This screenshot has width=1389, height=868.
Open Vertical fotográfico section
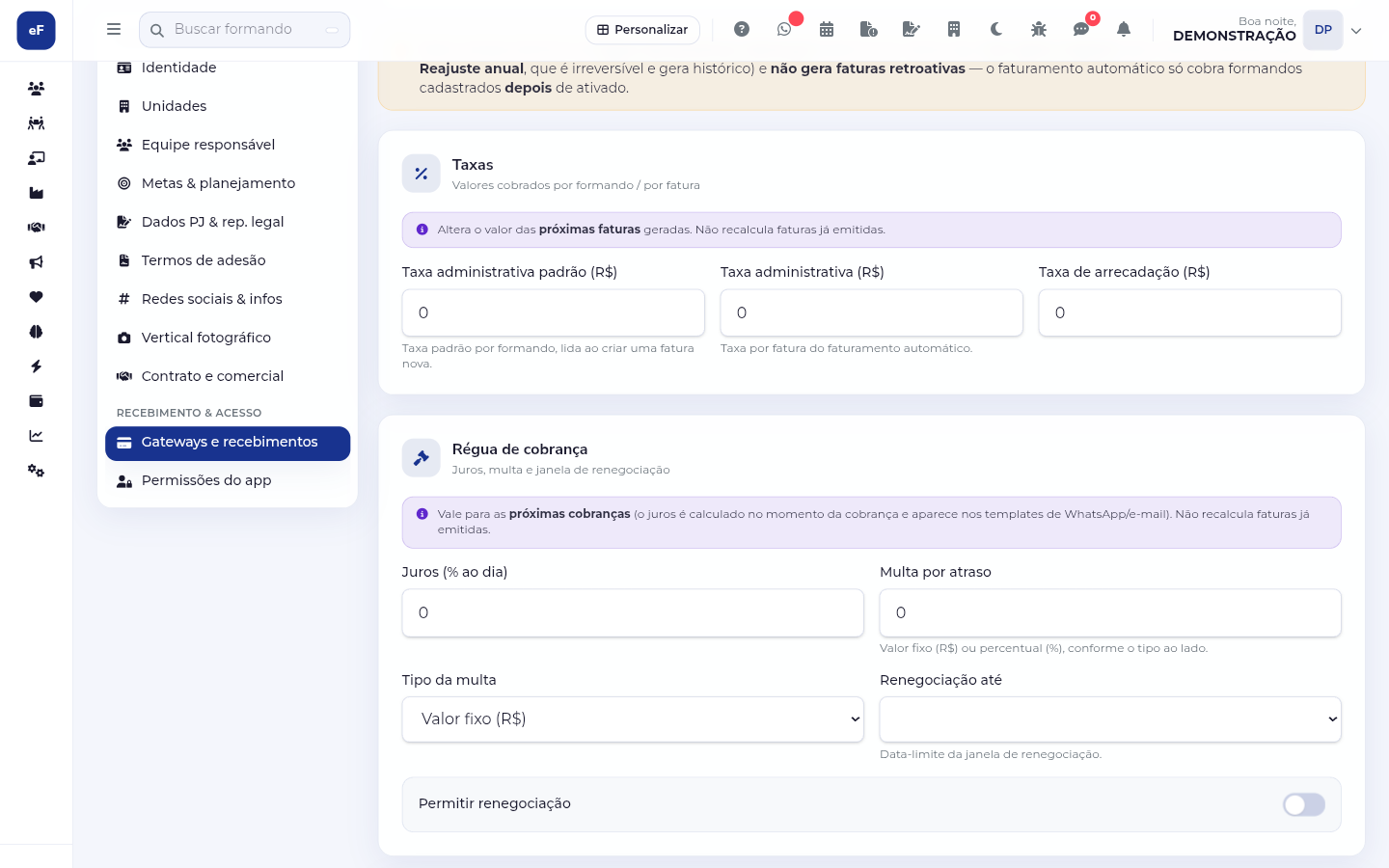(x=228, y=338)
